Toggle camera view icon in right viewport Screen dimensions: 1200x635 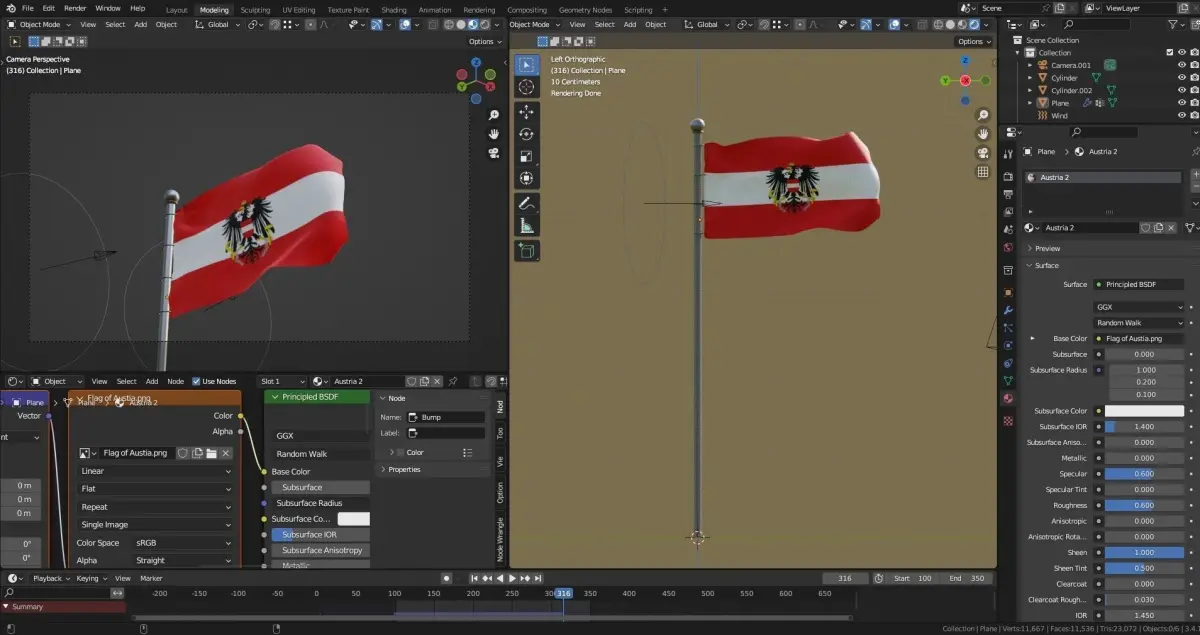pos(983,153)
